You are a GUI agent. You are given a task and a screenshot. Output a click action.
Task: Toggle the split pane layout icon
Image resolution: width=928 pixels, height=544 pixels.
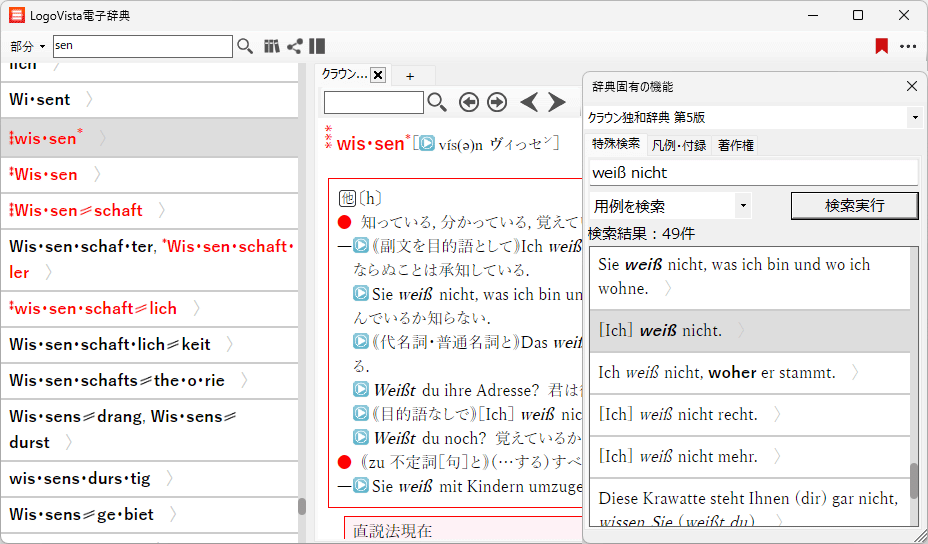tap(317, 46)
